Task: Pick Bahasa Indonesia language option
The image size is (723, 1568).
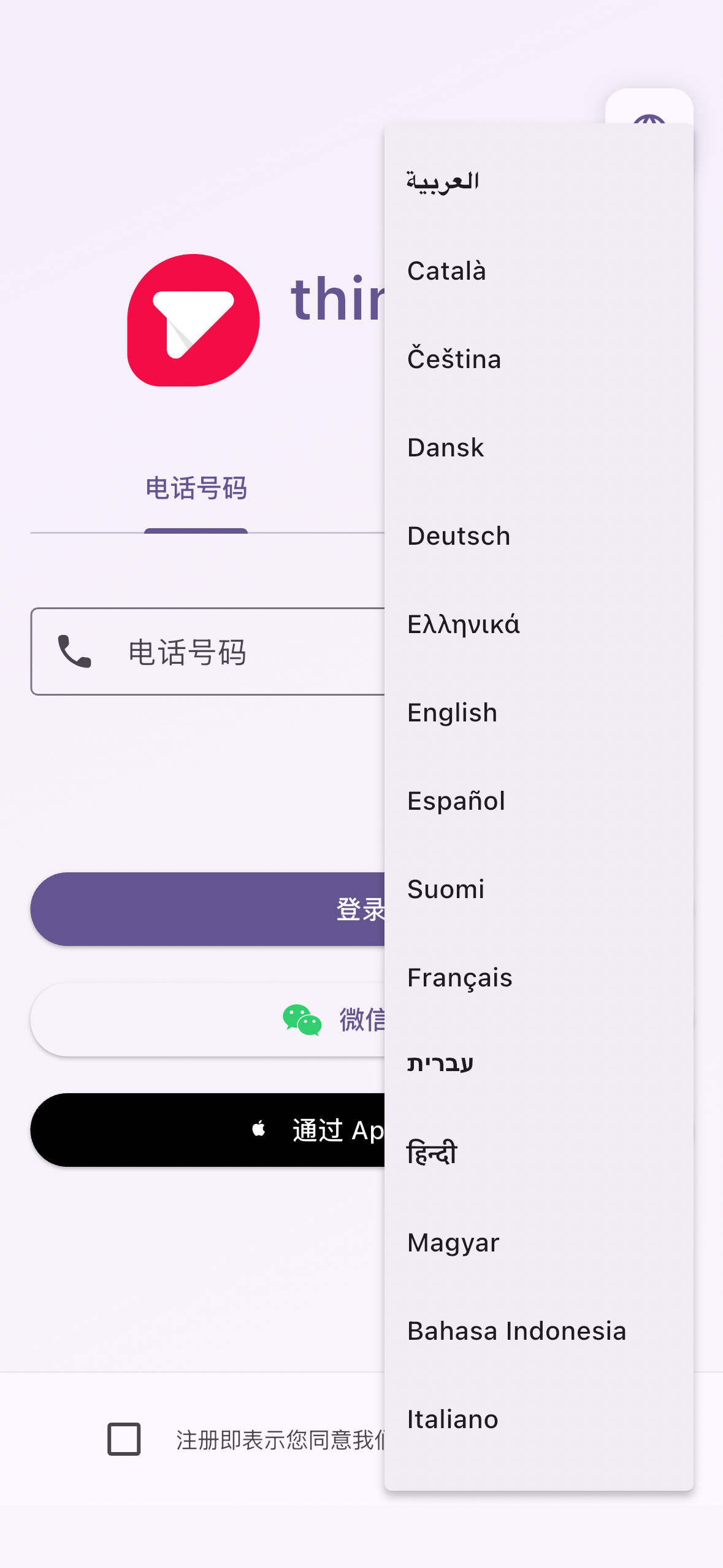Action: point(538,1331)
